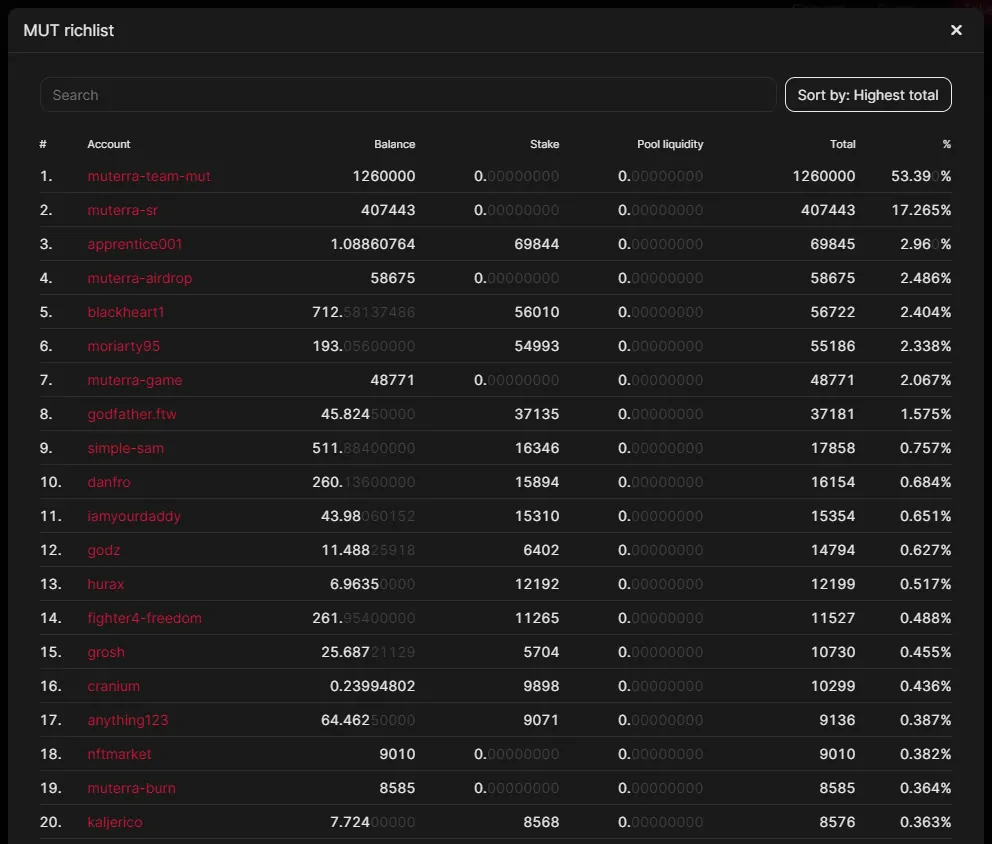This screenshot has width=992, height=844.
Task: Click the percentage 2.067%
Action: pos(926,380)
